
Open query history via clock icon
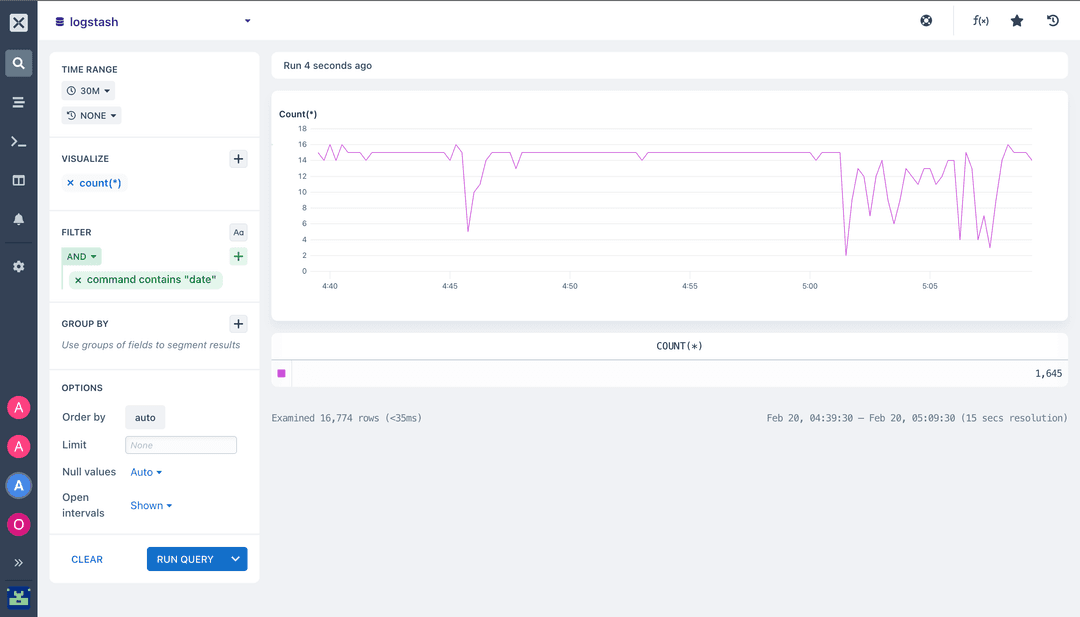(1052, 20)
